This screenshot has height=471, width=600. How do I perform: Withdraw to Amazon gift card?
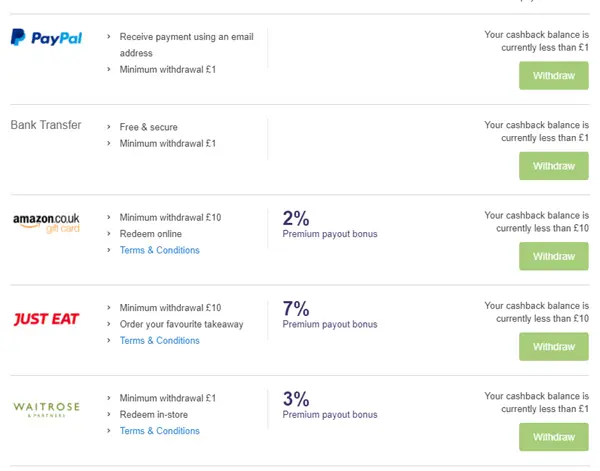click(x=554, y=256)
